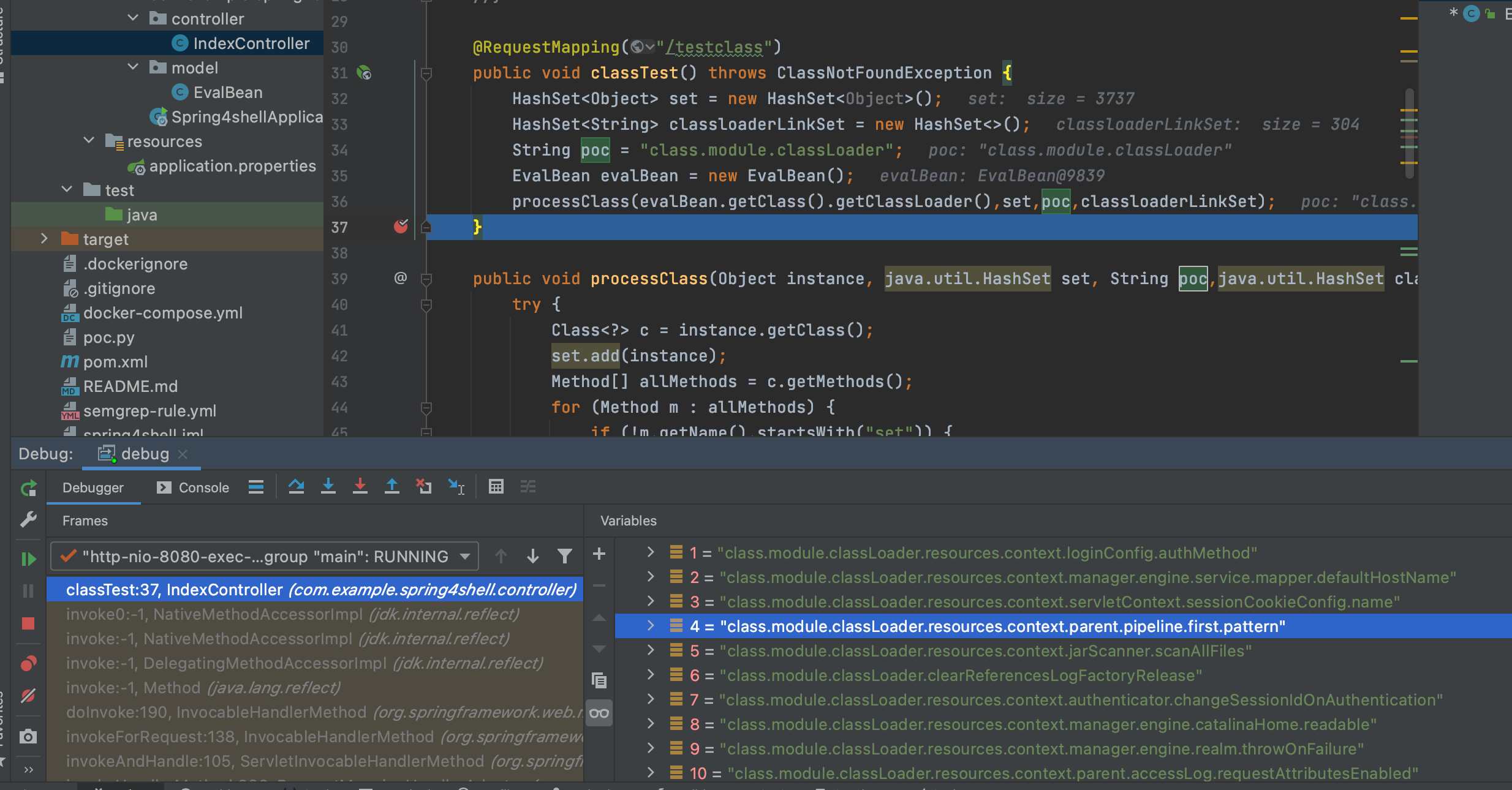Expand the target folder
1512x790 pixels.
44,239
